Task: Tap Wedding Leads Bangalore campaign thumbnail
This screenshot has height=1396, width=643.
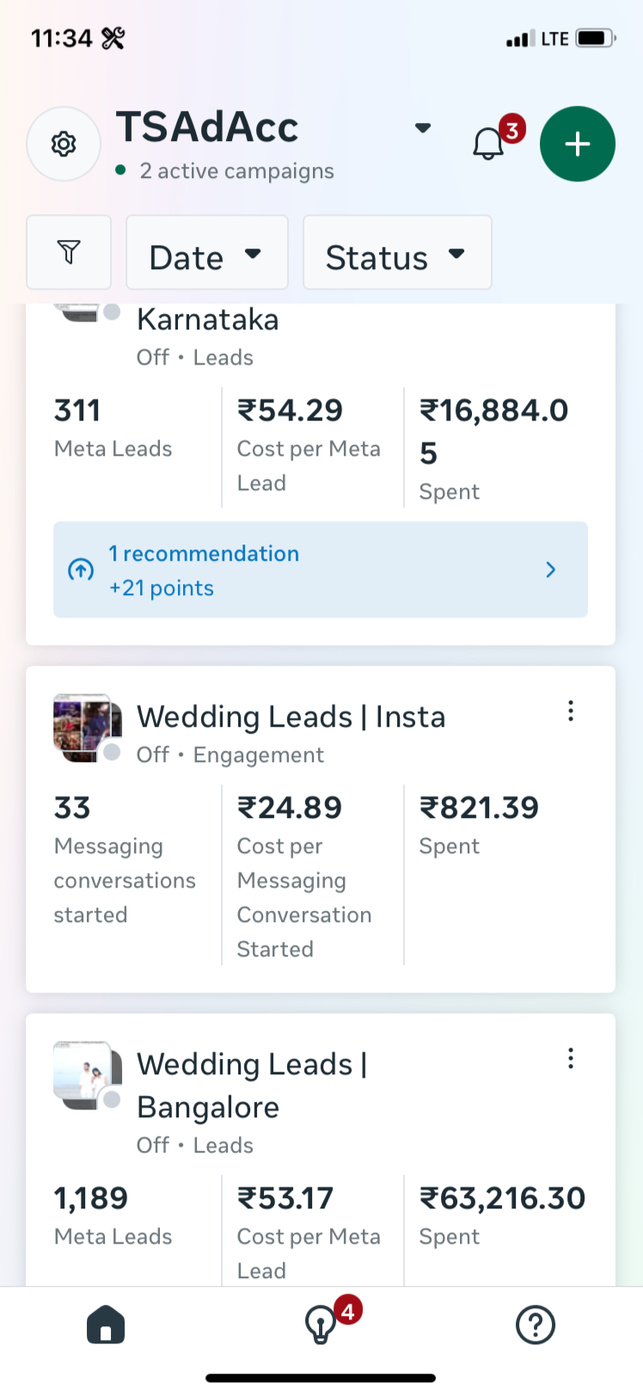Action: click(86, 1074)
